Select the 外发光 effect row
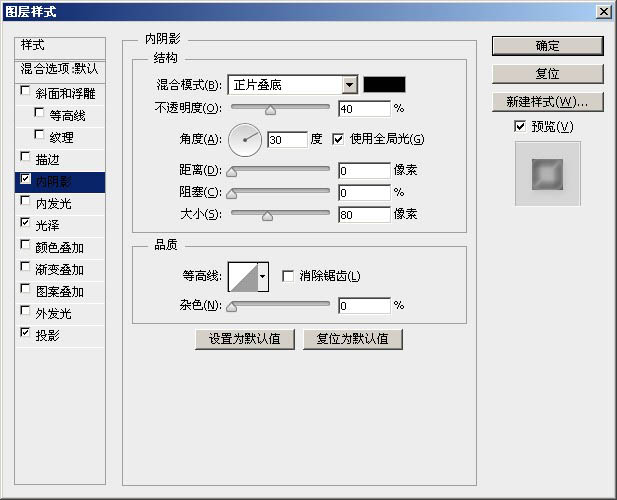This screenshot has width=617, height=500. point(60,314)
